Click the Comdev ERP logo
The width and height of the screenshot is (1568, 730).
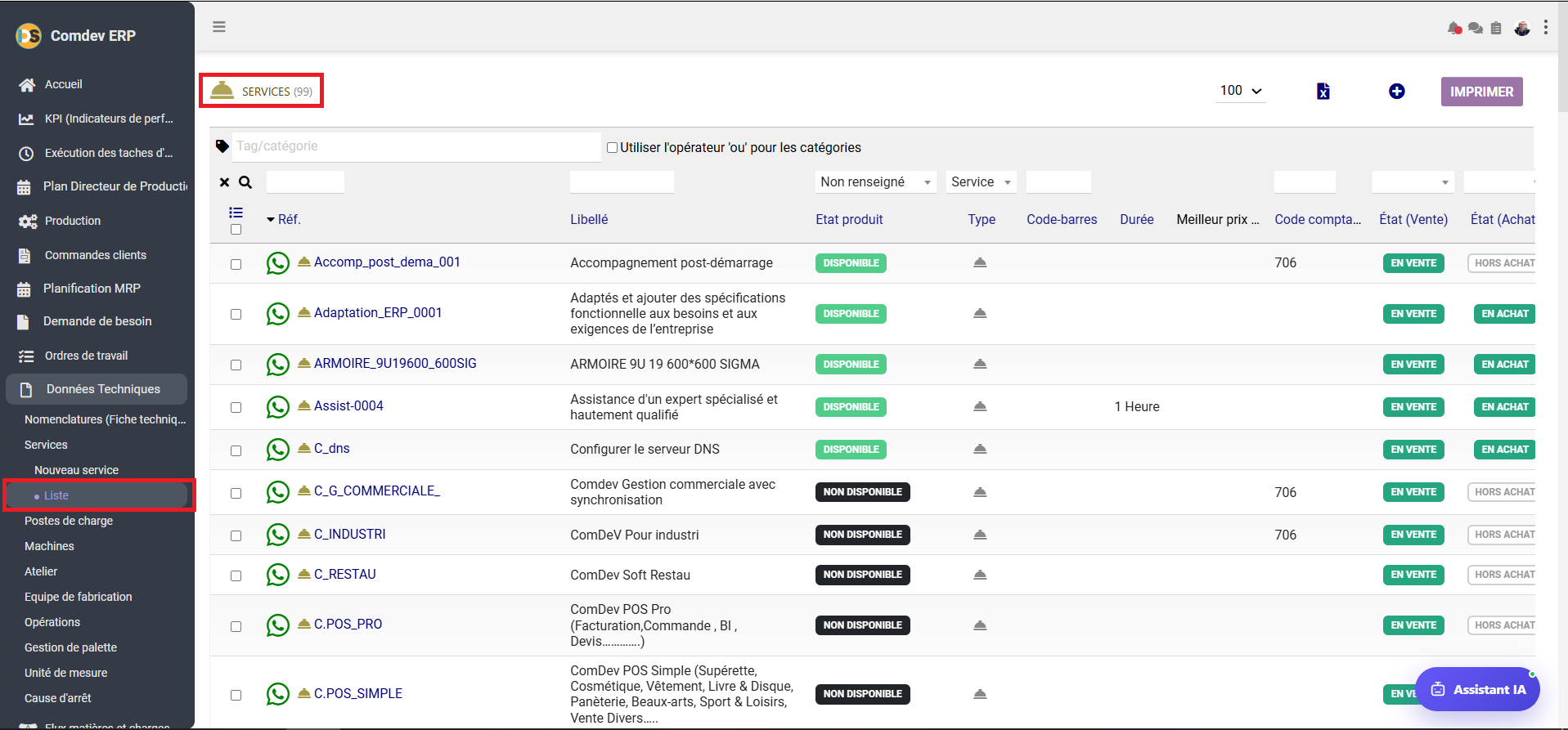click(x=29, y=36)
